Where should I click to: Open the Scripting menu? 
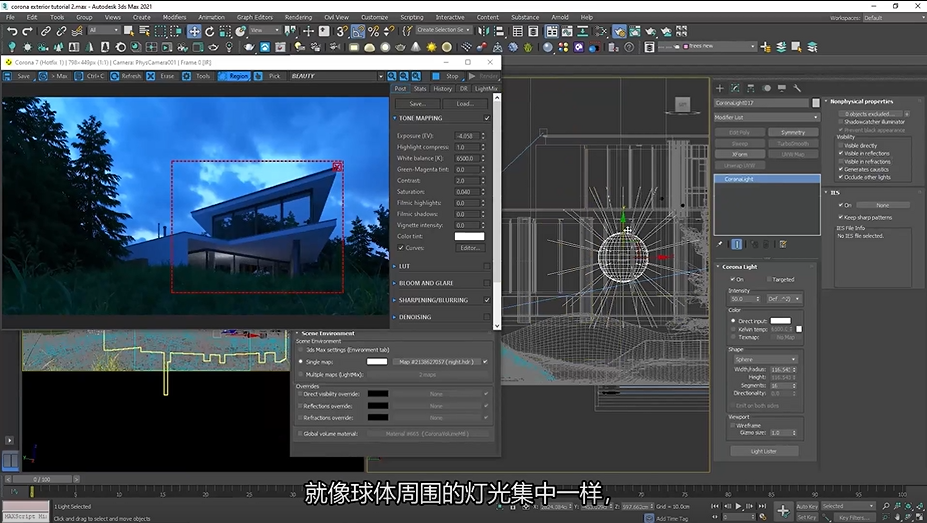[411, 17]
